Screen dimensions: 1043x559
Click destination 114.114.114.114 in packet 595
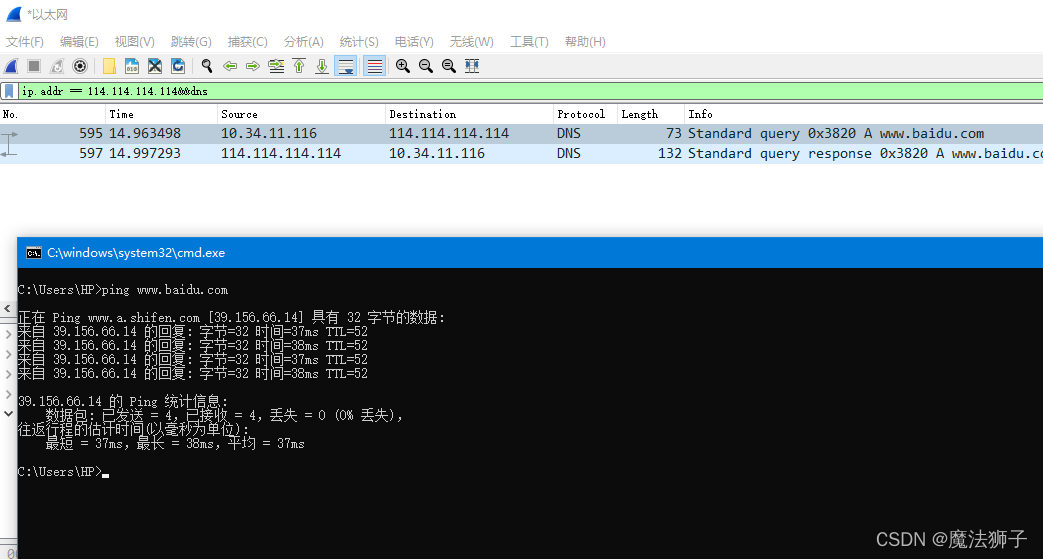click(449, 133)
